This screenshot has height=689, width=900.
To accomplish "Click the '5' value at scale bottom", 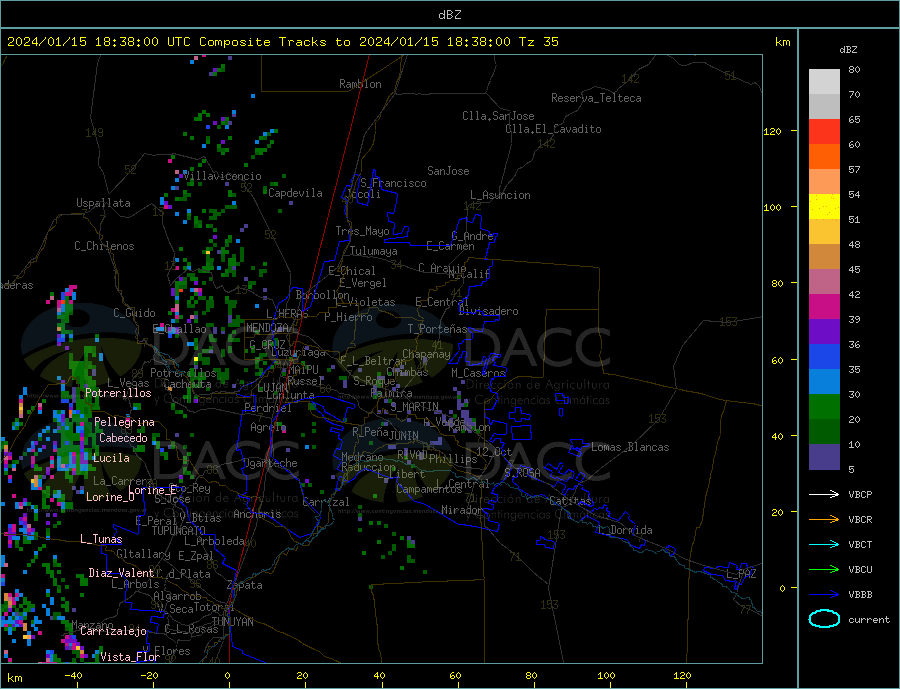I will [x=851, y=469].
